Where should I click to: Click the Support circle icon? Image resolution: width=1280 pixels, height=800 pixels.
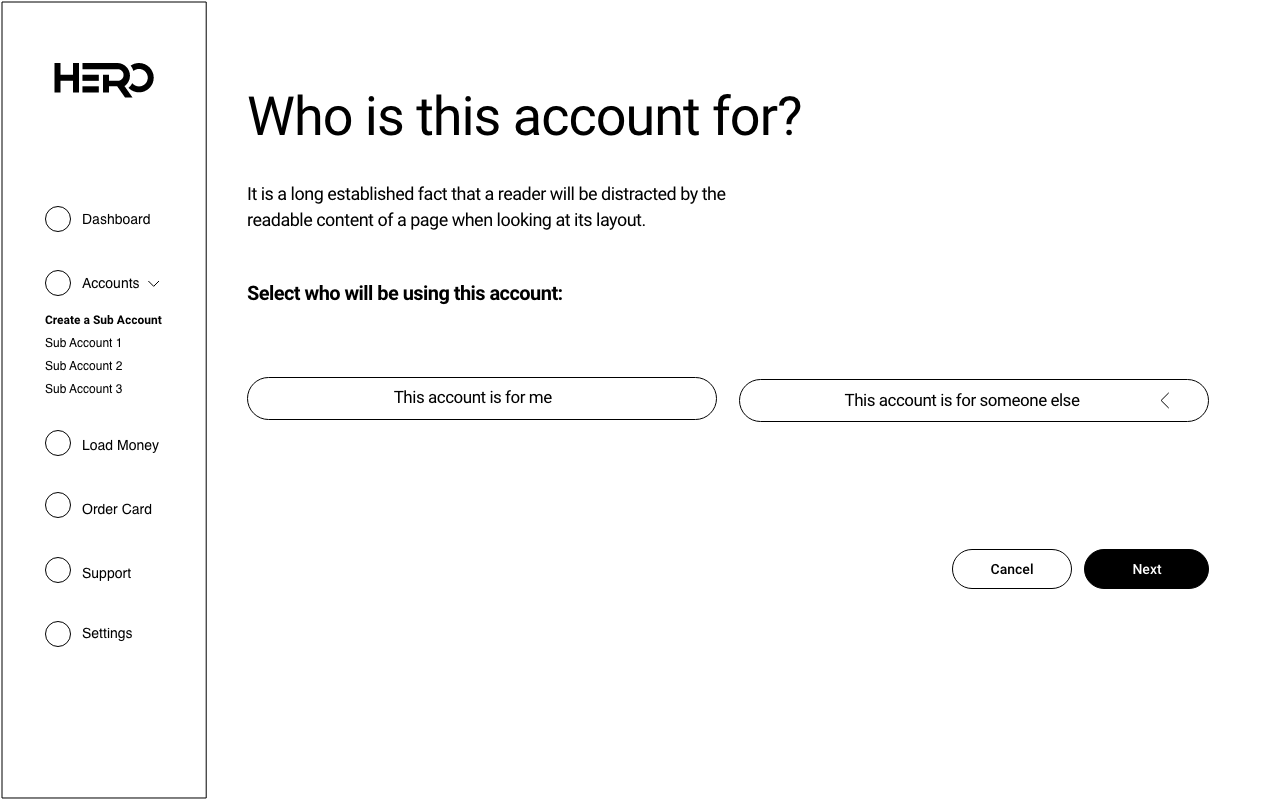pos(58,570)
